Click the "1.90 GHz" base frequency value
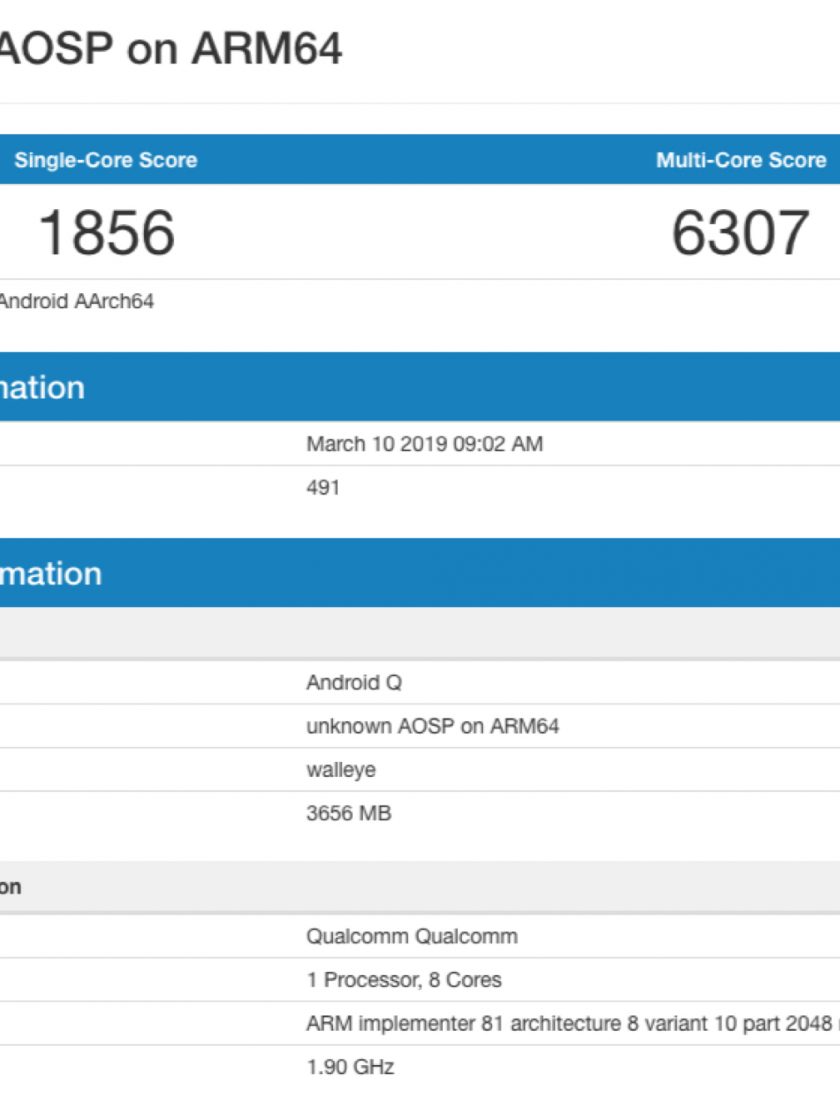840x1120 pixels. coord(350,1067)
